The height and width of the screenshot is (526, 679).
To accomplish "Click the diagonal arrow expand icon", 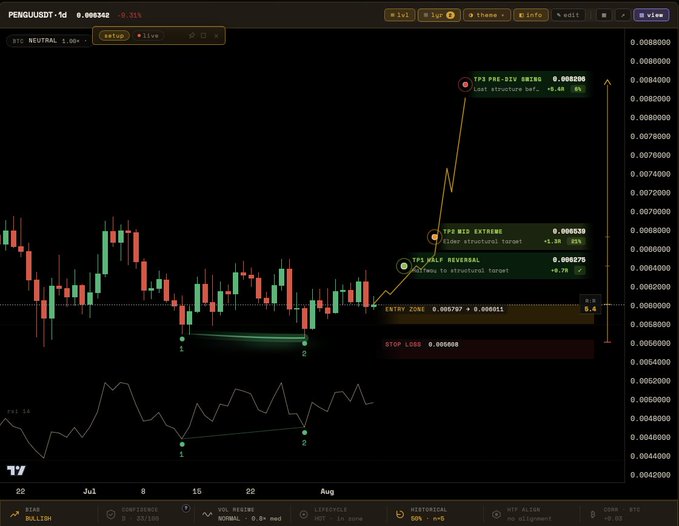I will (x=623, y=15).
